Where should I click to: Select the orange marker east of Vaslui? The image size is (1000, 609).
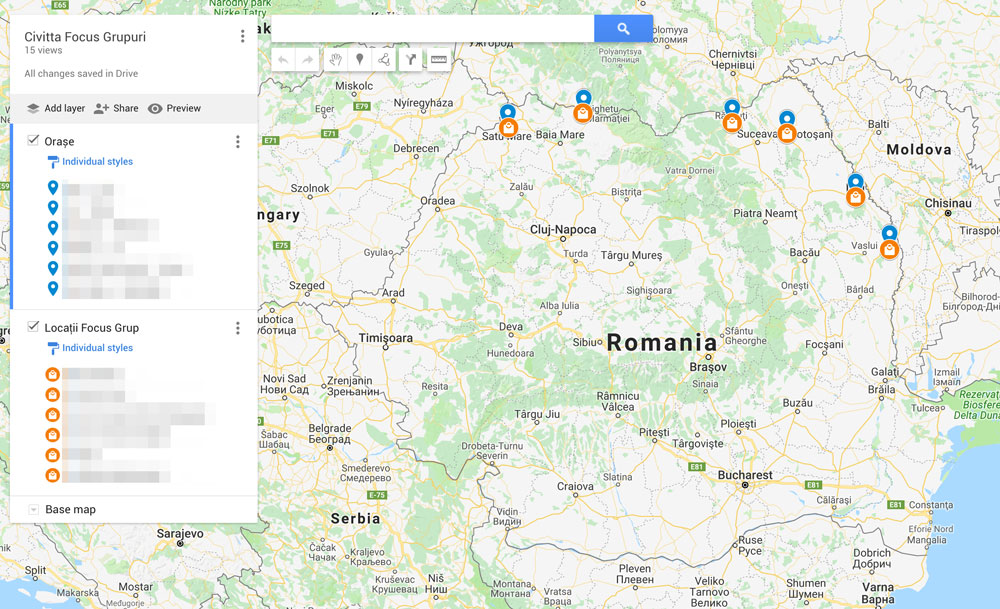pyautogui.click(x=890, y=249)
